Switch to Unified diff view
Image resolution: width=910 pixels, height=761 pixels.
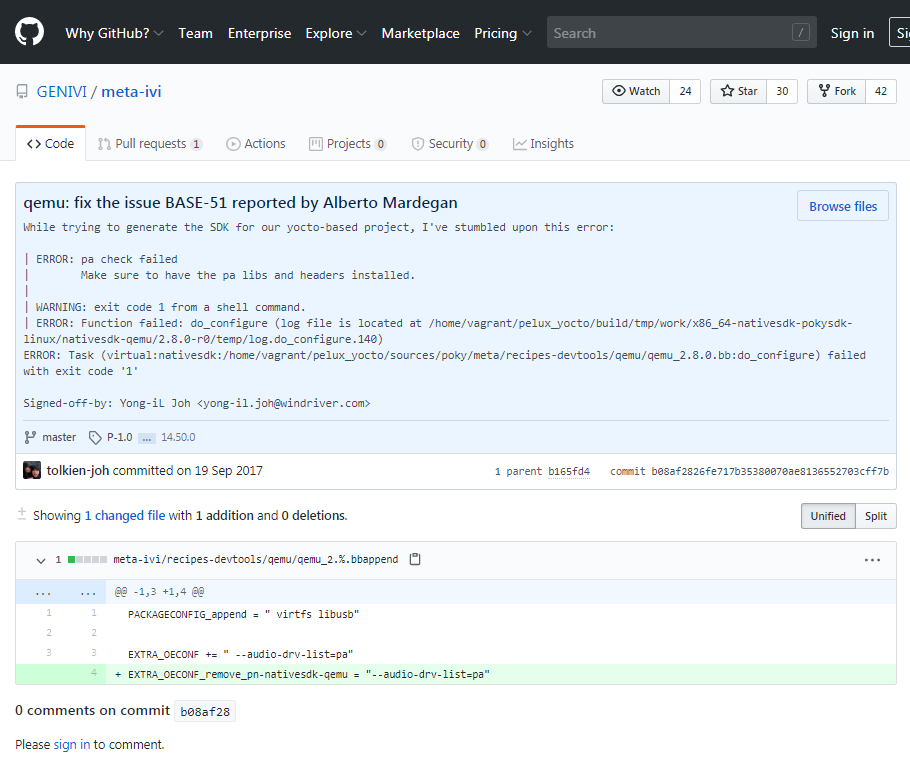pos(828,516)
